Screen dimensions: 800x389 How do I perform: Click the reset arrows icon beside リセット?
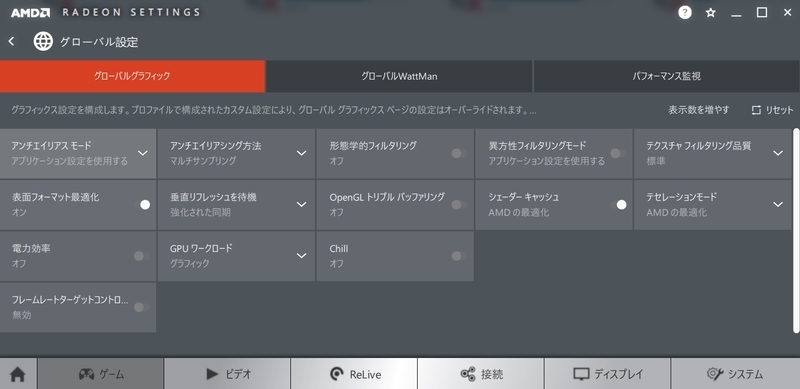tap(756, 110)
